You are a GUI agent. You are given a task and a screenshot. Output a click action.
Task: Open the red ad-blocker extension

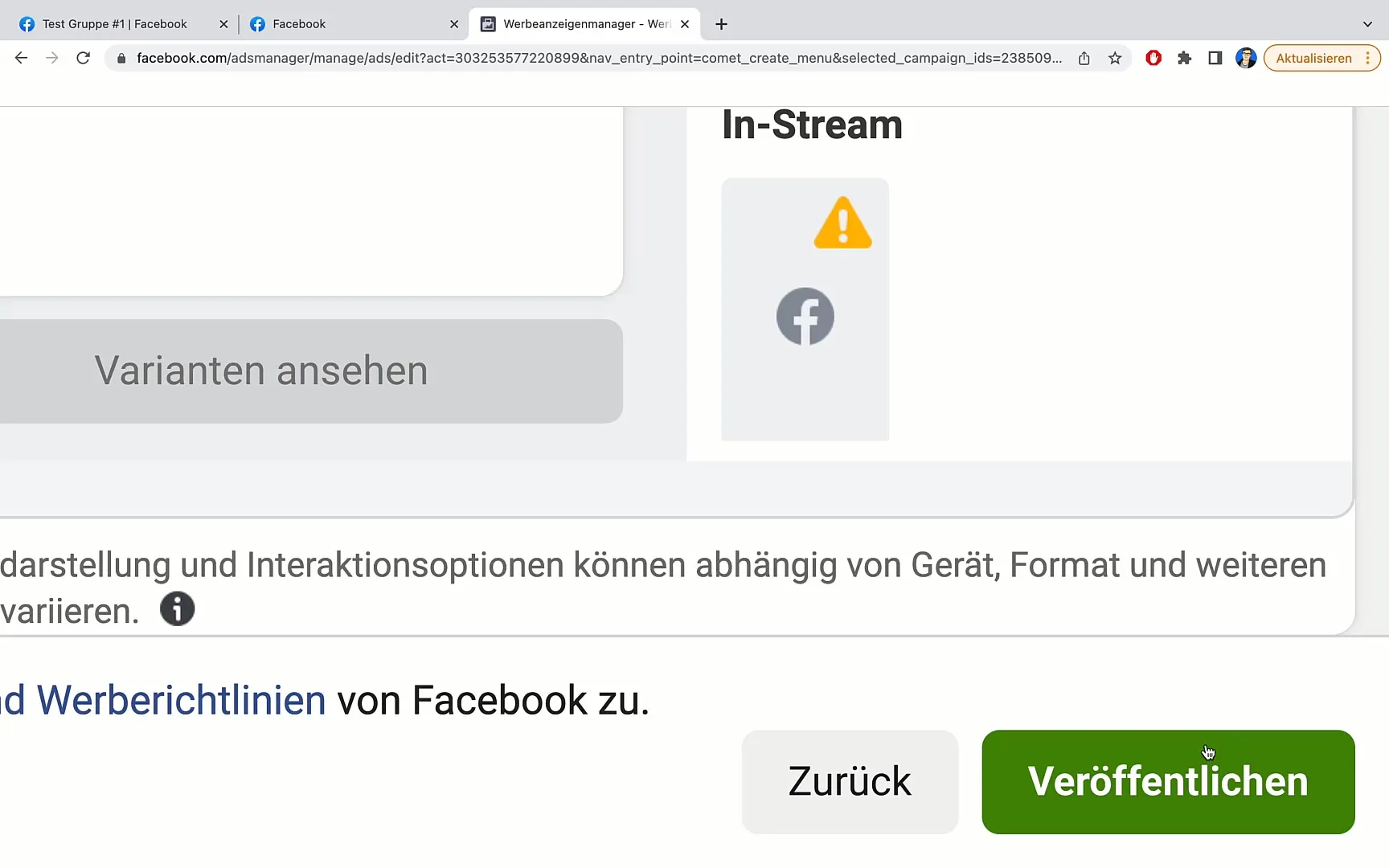[1153, 58]
